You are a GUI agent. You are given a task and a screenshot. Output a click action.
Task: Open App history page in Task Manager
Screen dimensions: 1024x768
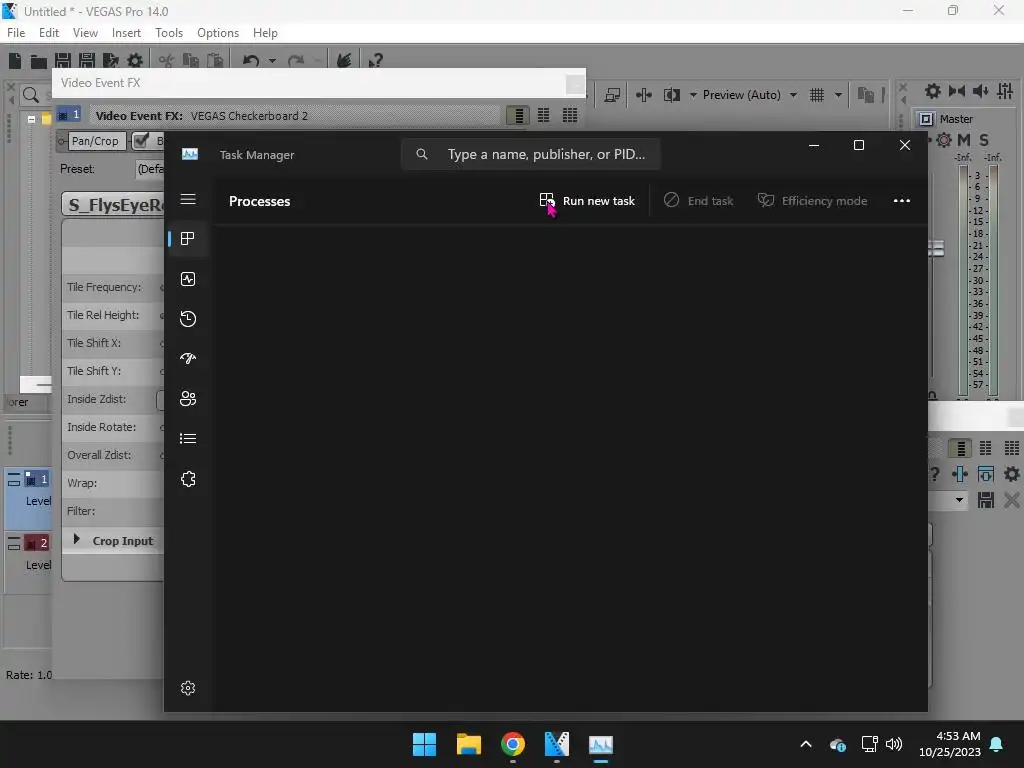[188, 319]
